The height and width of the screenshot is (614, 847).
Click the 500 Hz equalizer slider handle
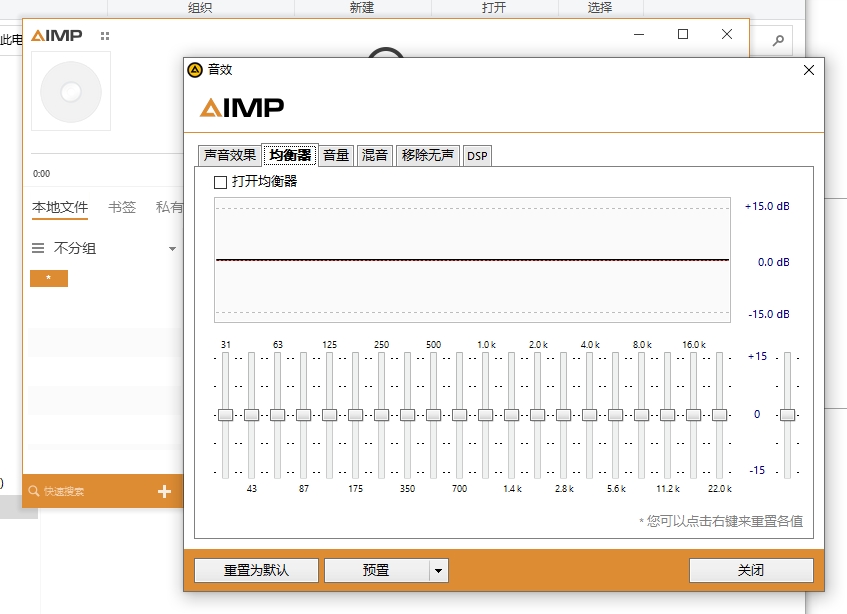[433, 415]
